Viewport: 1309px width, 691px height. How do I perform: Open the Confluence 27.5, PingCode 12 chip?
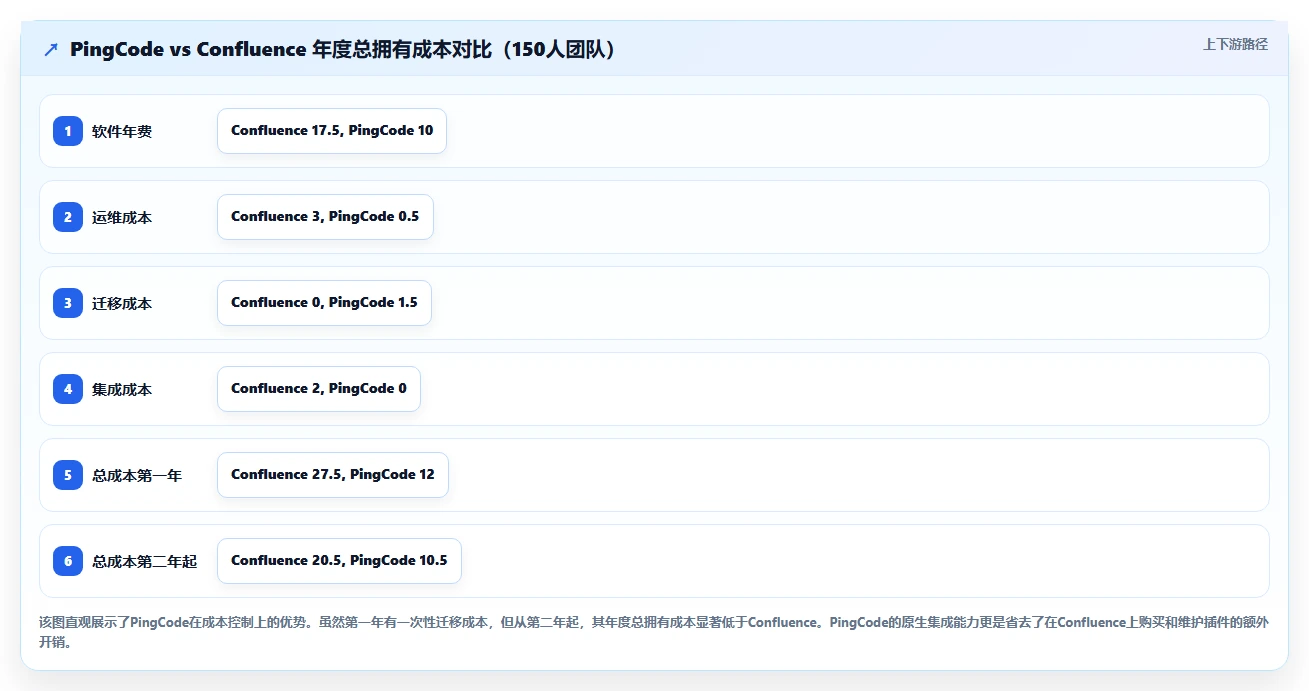(333, 475)
